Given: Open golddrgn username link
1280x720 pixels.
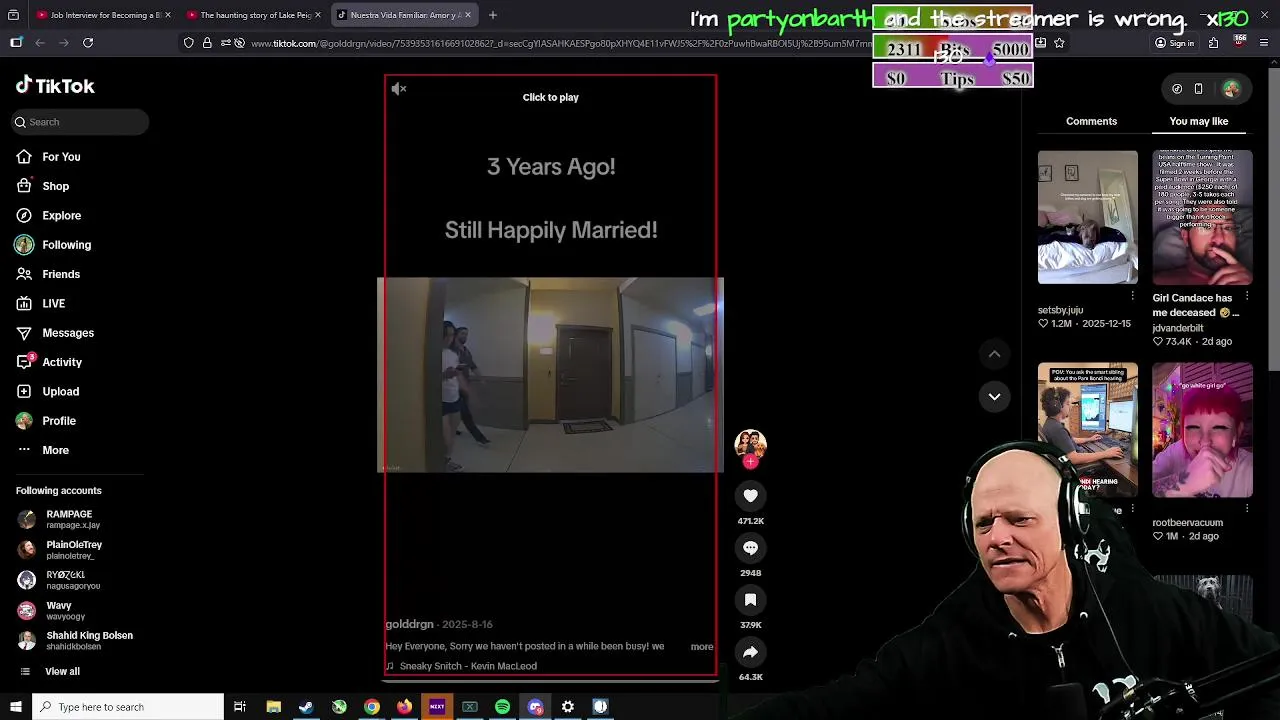Looking at the screenshot, I should tap(409, 624).
